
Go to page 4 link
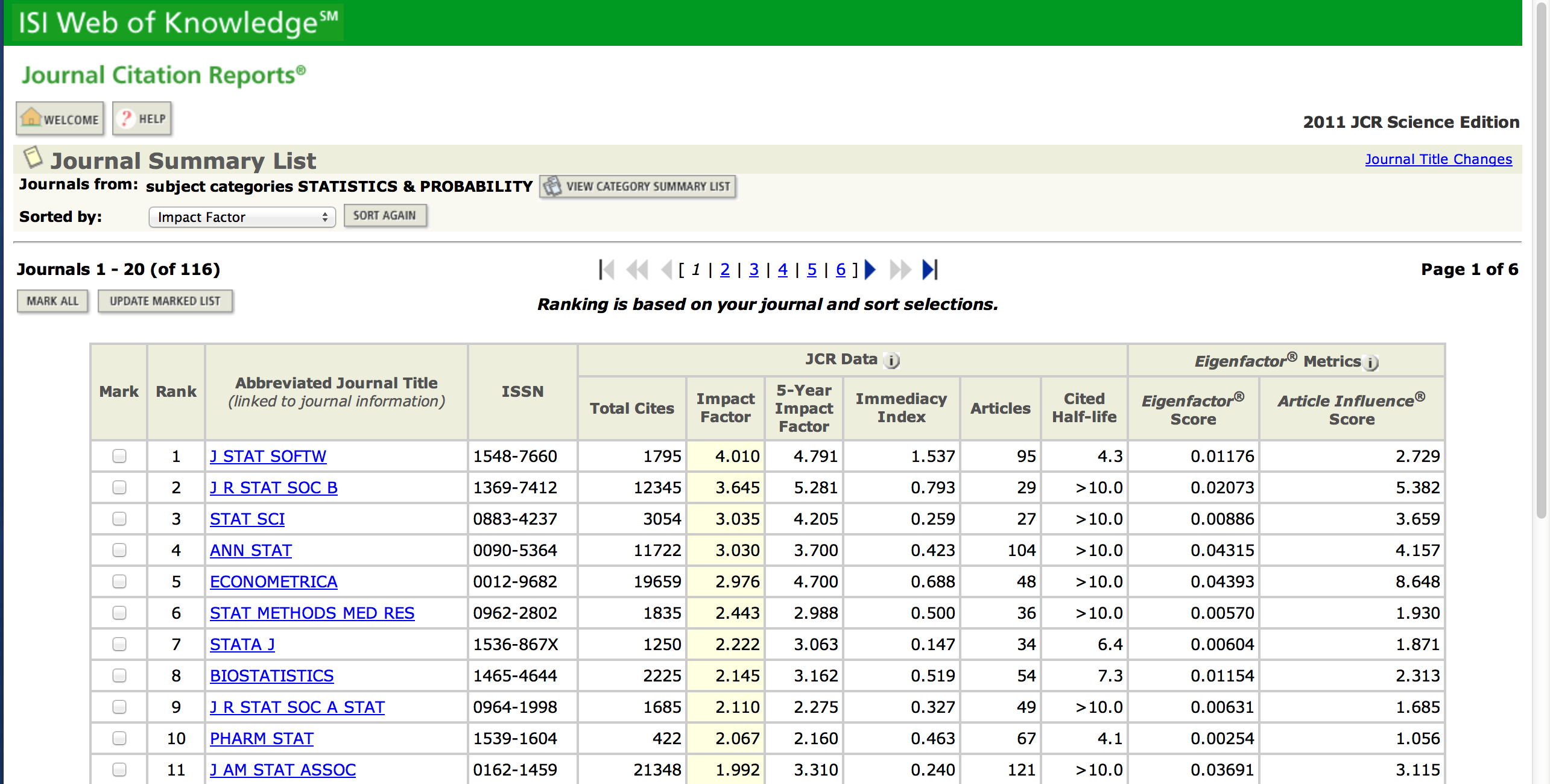click(x=783, y=270)
